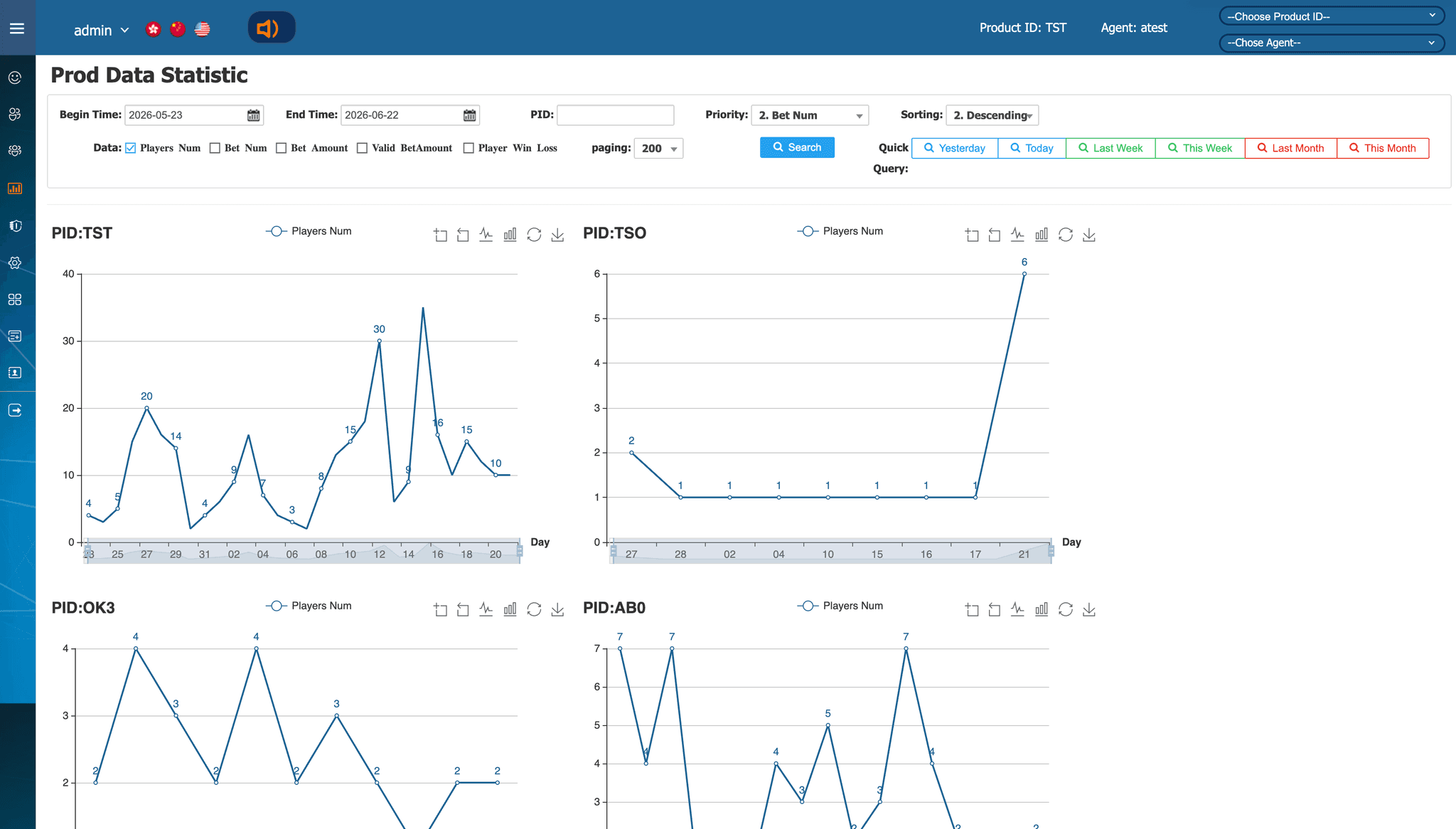Switch the PID:TSO chart to bar view
Viewport: 1456px width, 829px height.
tap(1042, 234)
